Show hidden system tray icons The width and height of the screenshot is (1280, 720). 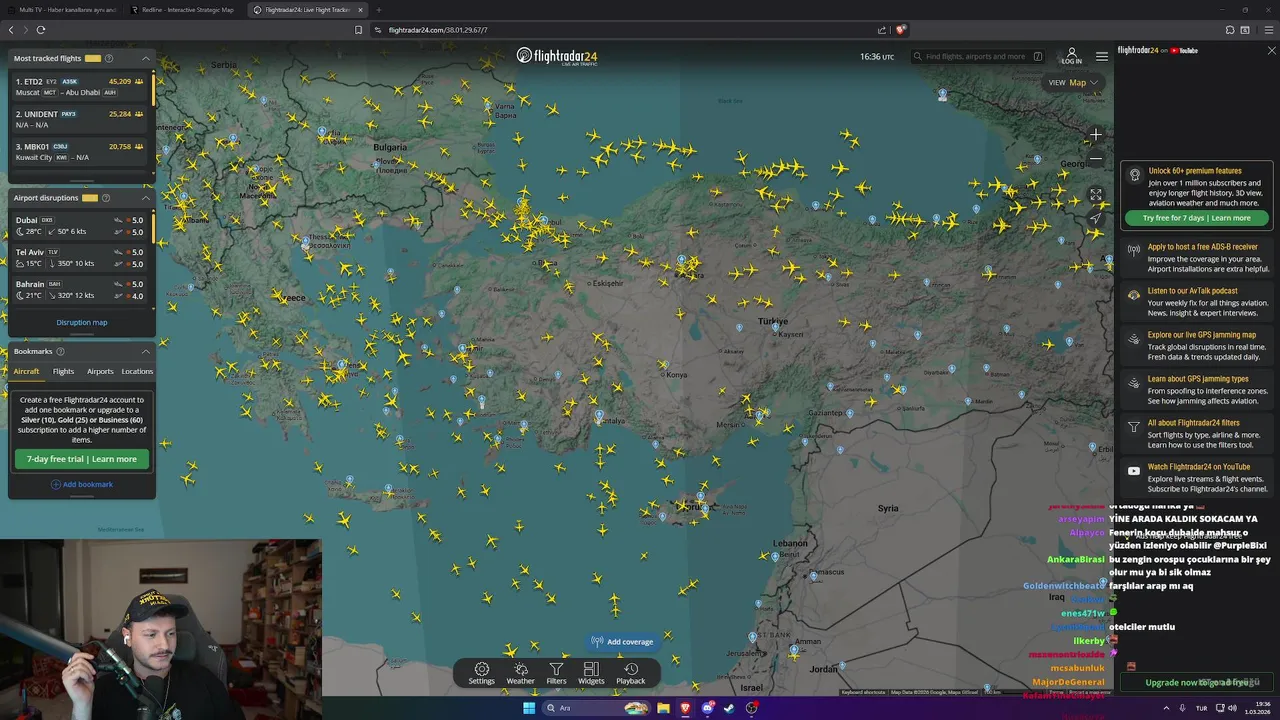(x=1166, y=708)
